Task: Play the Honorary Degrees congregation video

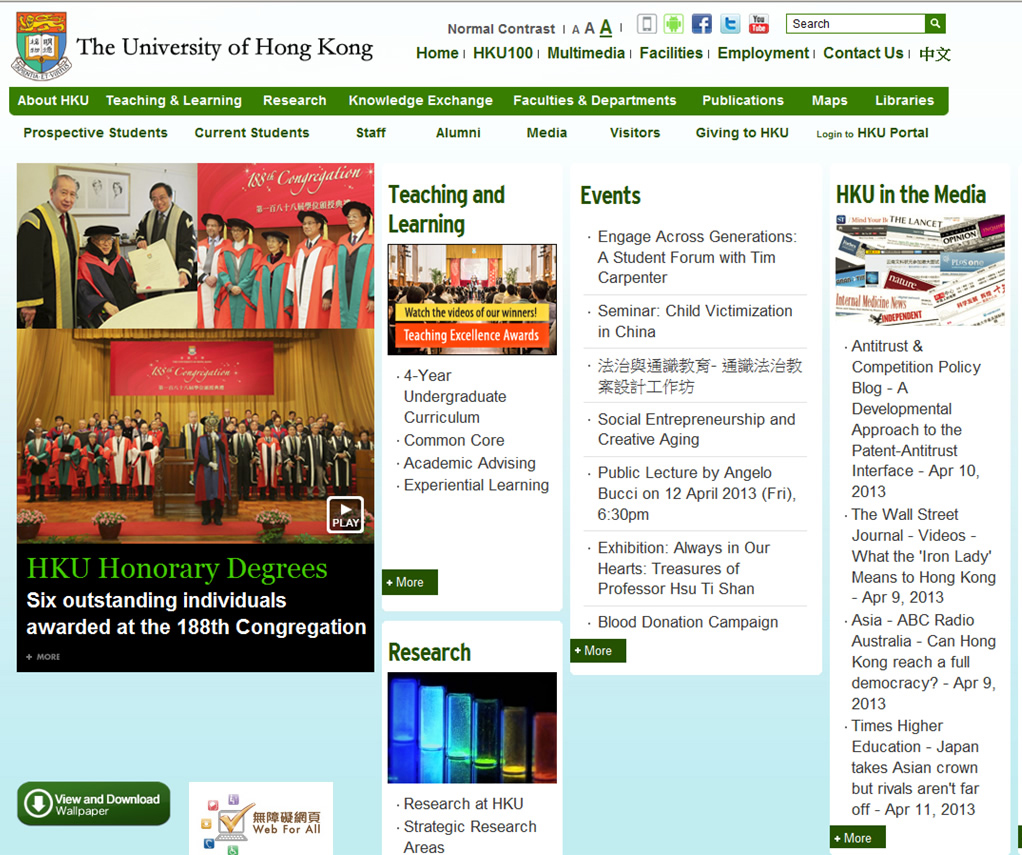Action: (345, 514)
